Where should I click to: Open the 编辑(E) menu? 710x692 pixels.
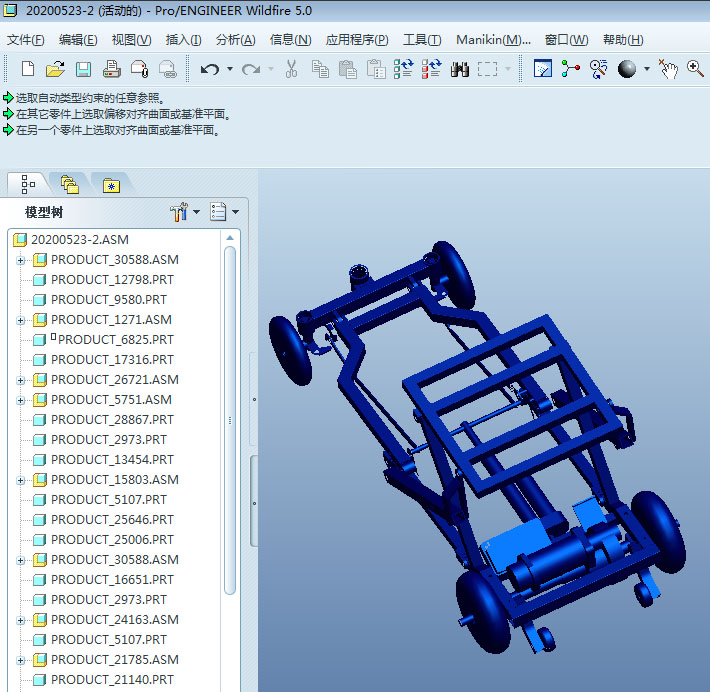78,40
